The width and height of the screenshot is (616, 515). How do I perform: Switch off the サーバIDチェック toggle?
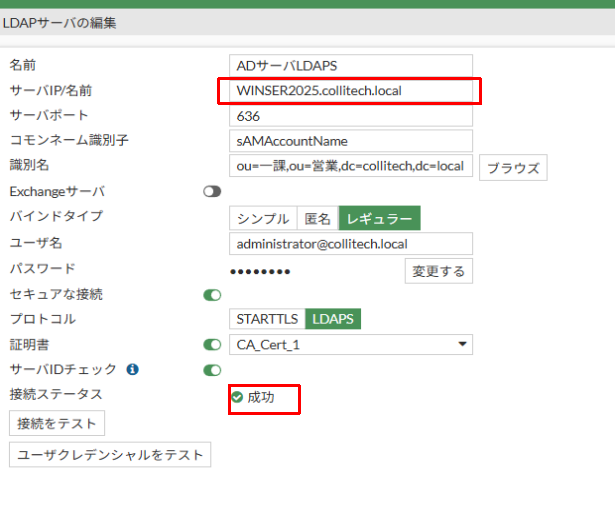click(212, 370)
